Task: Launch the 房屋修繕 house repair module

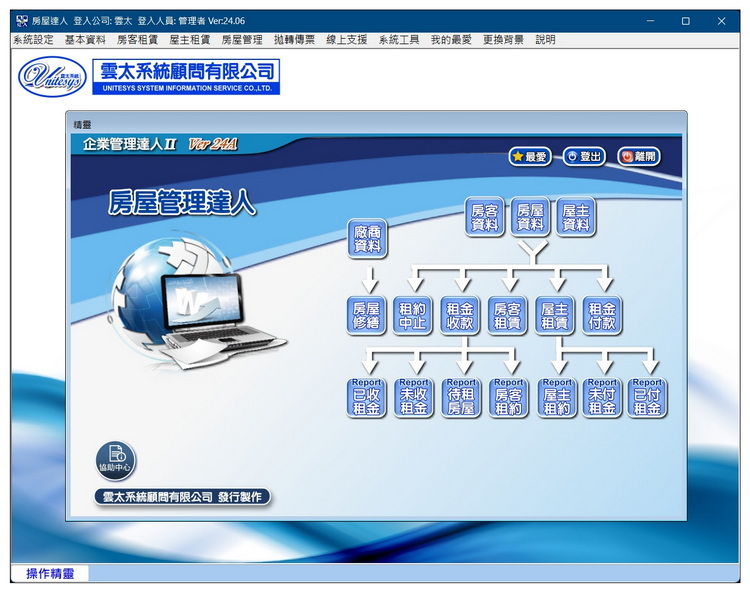Action: (x=367, y=315)
